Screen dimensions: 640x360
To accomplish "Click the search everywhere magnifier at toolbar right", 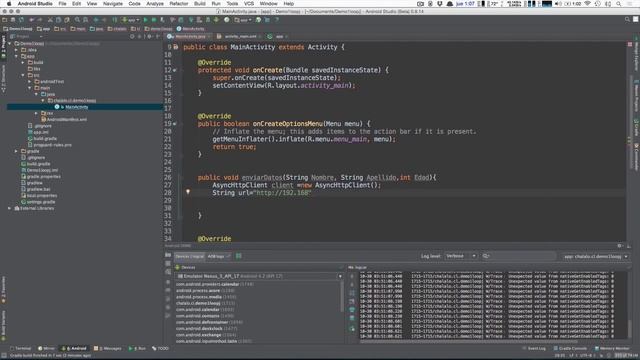I will (x=627, y=20).
